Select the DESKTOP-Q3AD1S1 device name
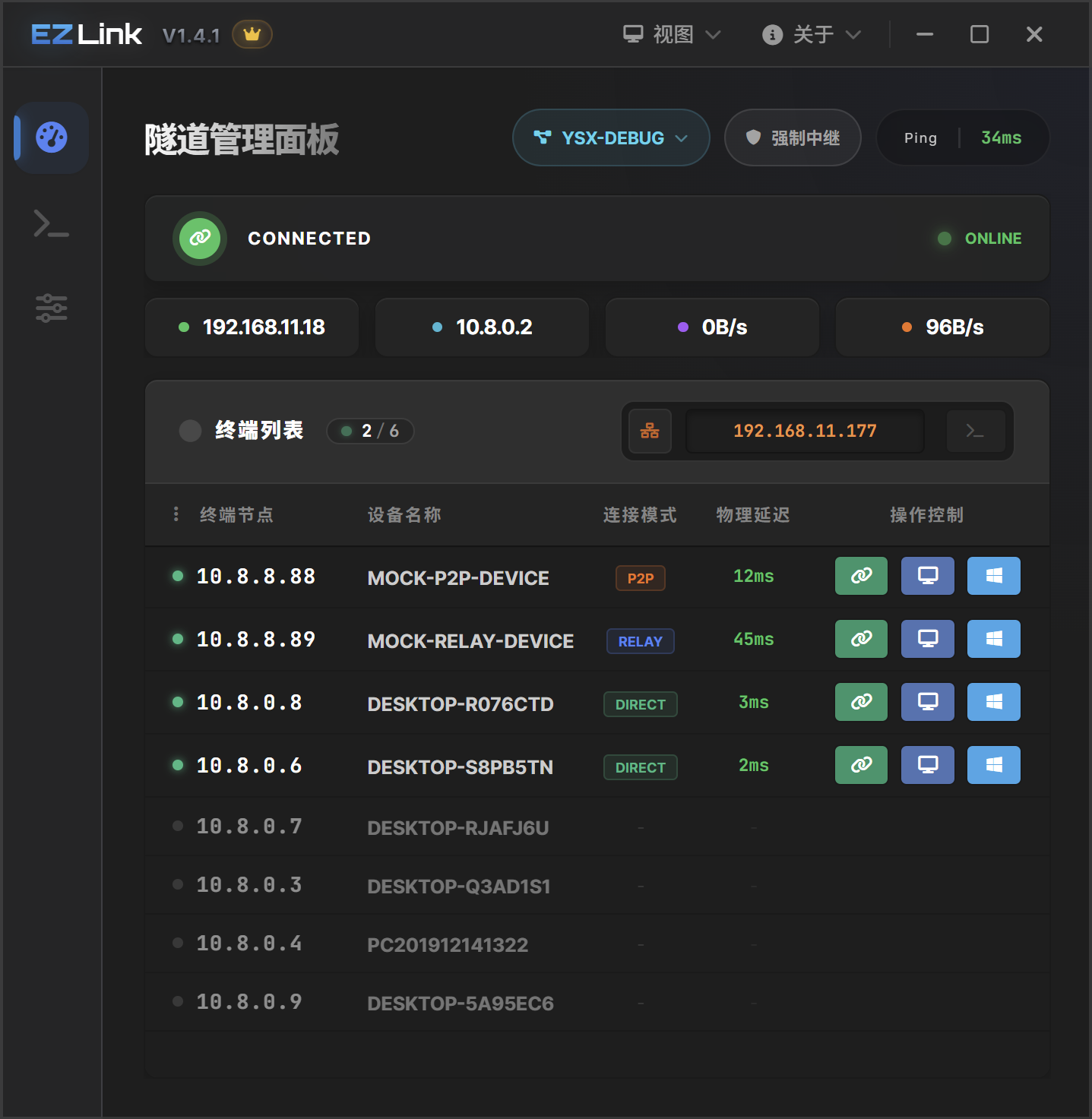Viewport: 1092px width, 1119px height. [x=459, y=887]
